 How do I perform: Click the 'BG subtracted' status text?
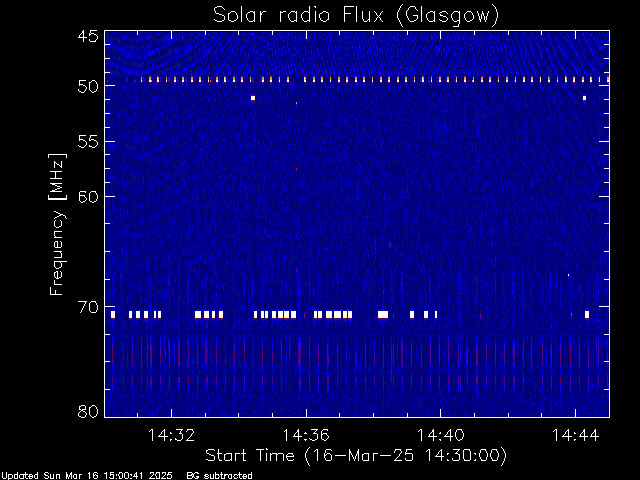[x=220, y=476]
